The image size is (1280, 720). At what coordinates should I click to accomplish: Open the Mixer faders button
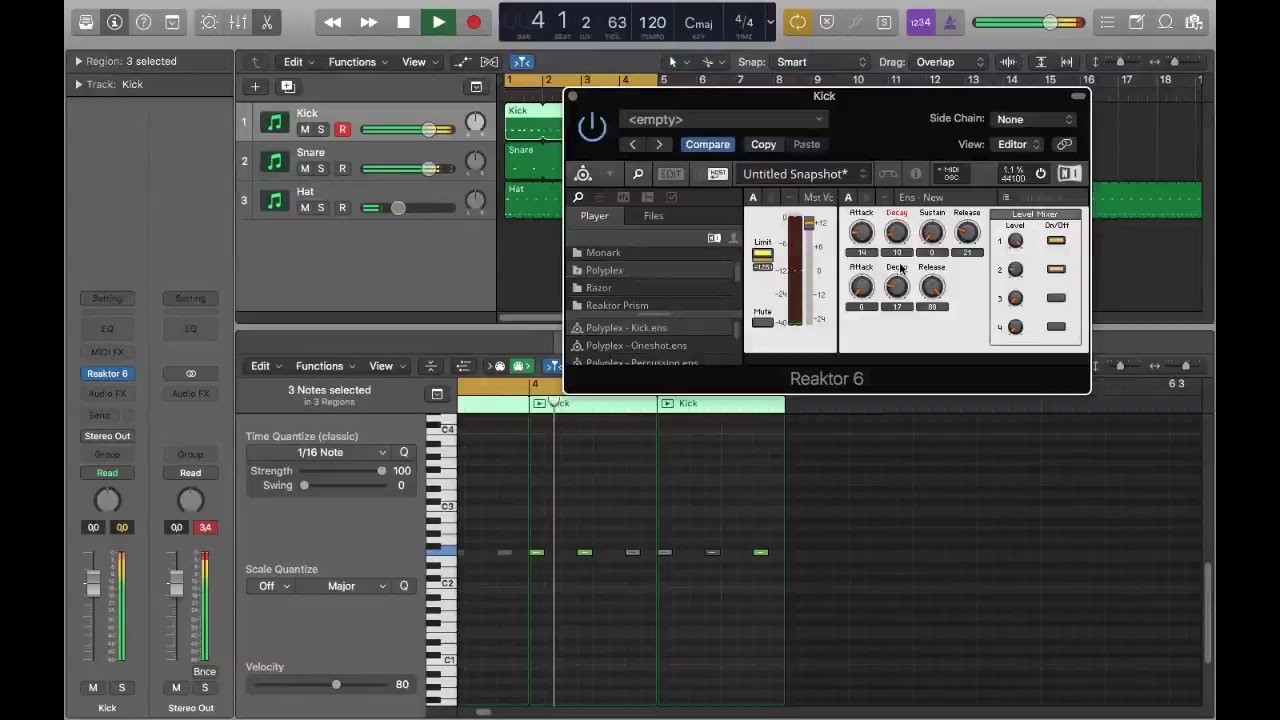238,22
